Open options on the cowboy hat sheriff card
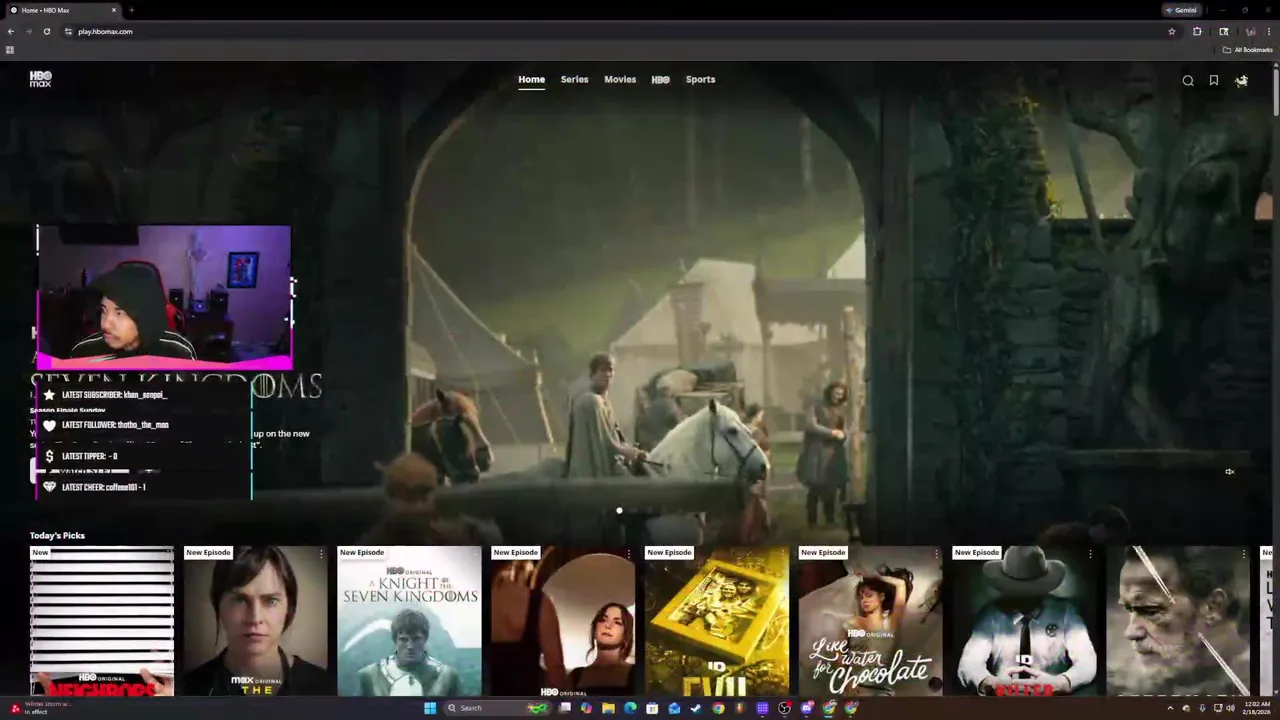1280x720 pixels. pos(1090,553)
